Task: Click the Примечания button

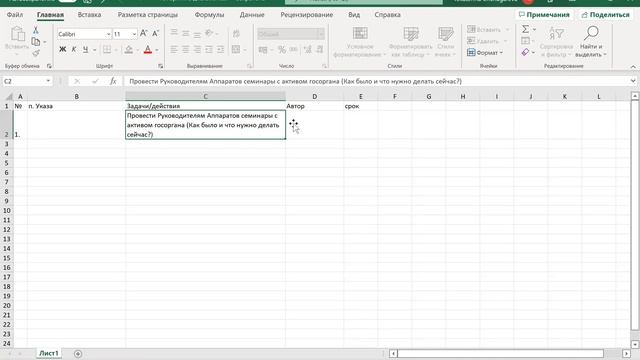Action: tap(544, 15)
